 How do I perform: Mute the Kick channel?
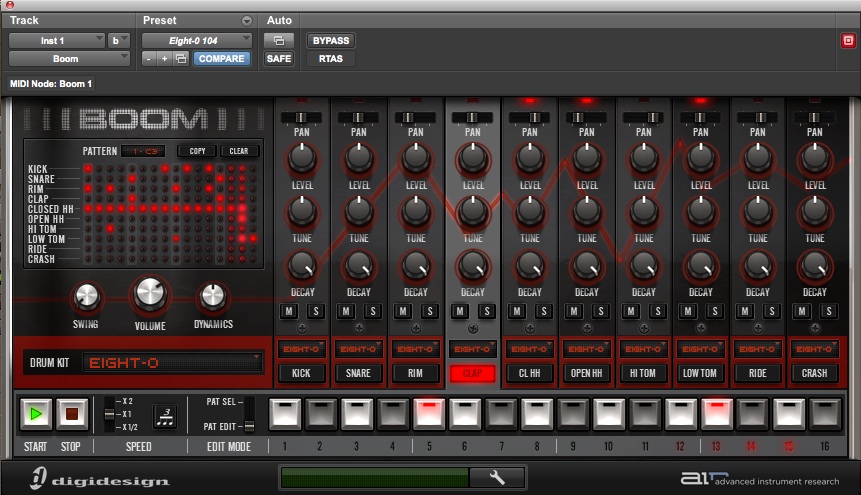[x=289, y=312]
